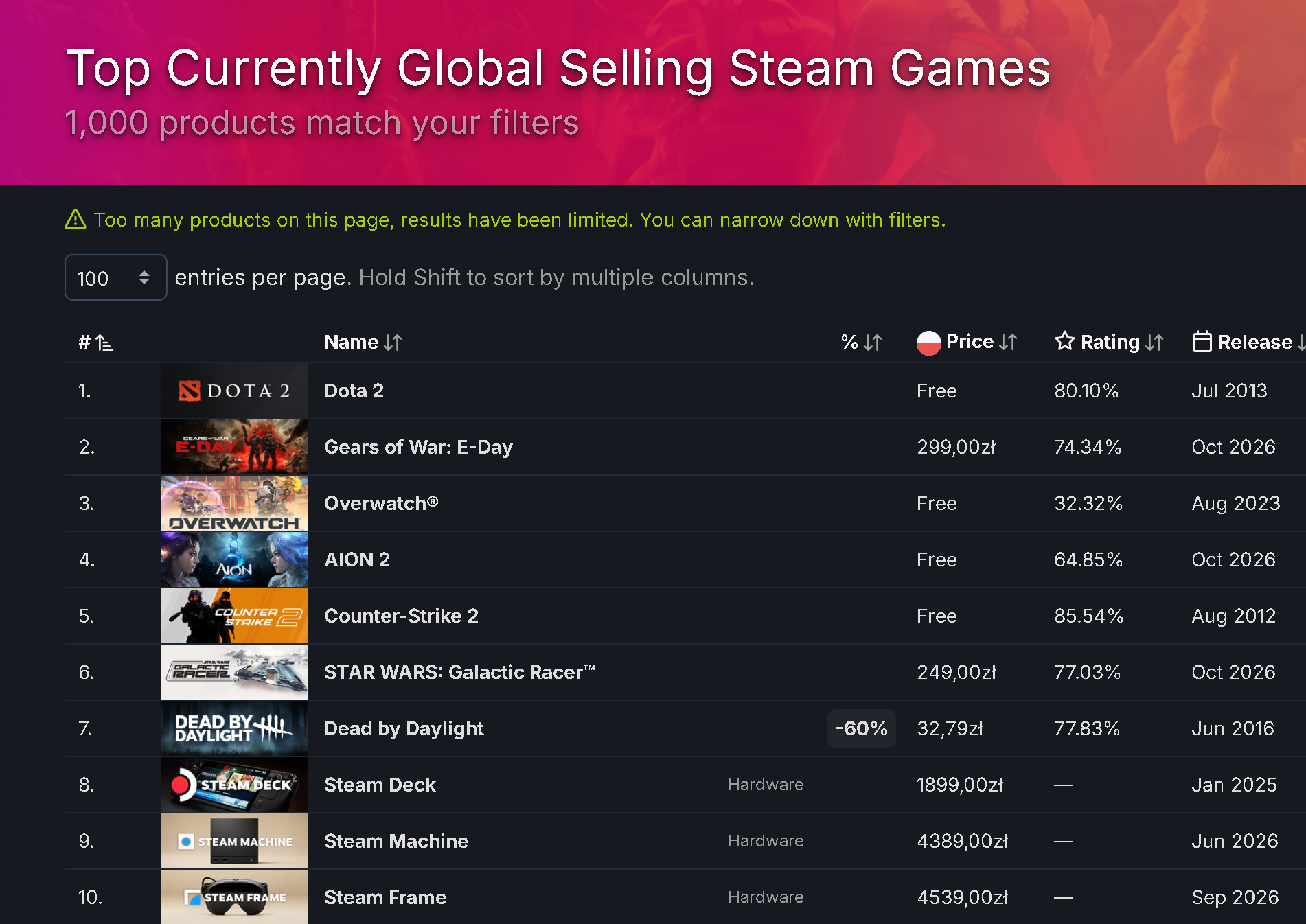Open STAR WARS: Galactic Racer link
The width and height of the screenshot is (1306, 924).
(459, 672)
